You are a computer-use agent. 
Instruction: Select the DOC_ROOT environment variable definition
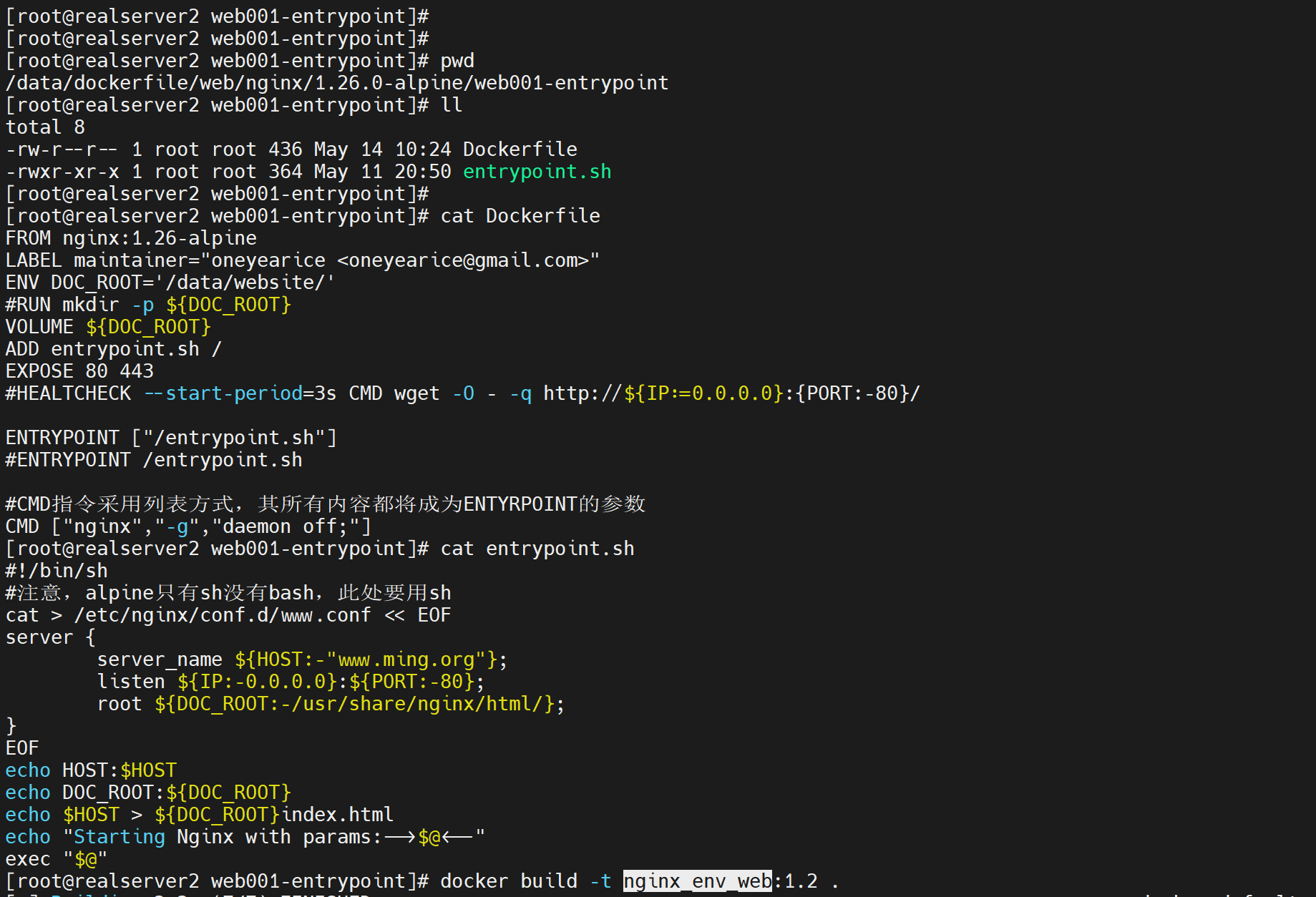click(x=168, y=282)
